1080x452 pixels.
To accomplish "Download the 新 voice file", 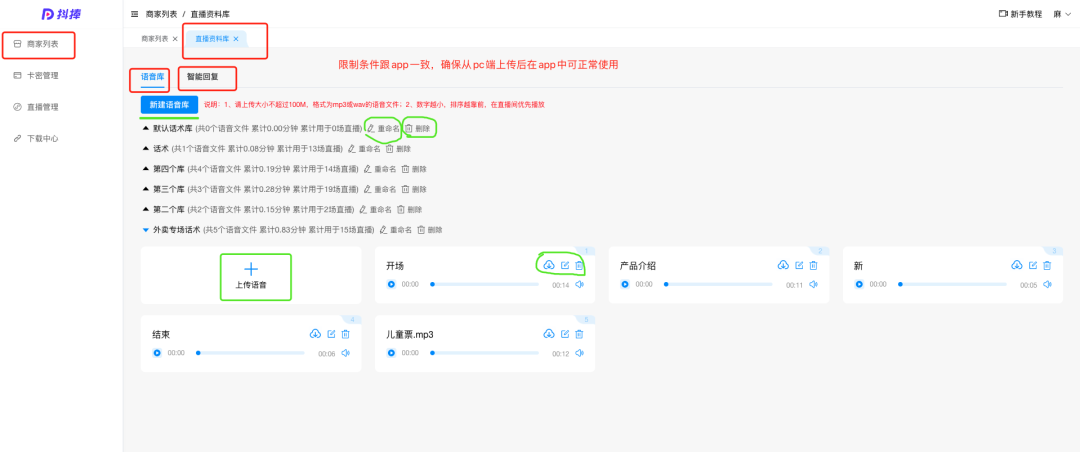I will (1017, 265).
